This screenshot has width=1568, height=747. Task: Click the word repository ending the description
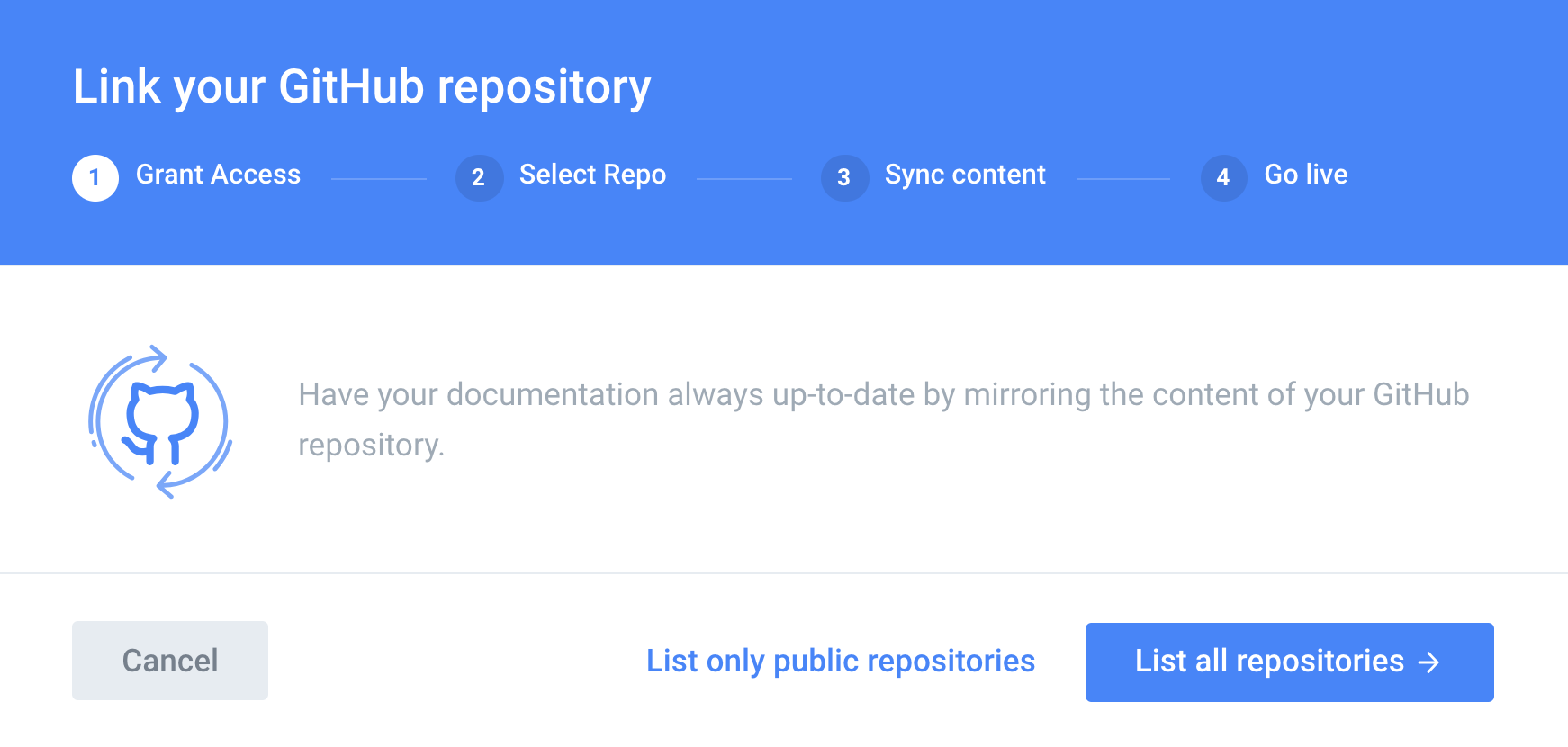click(371, 445)
